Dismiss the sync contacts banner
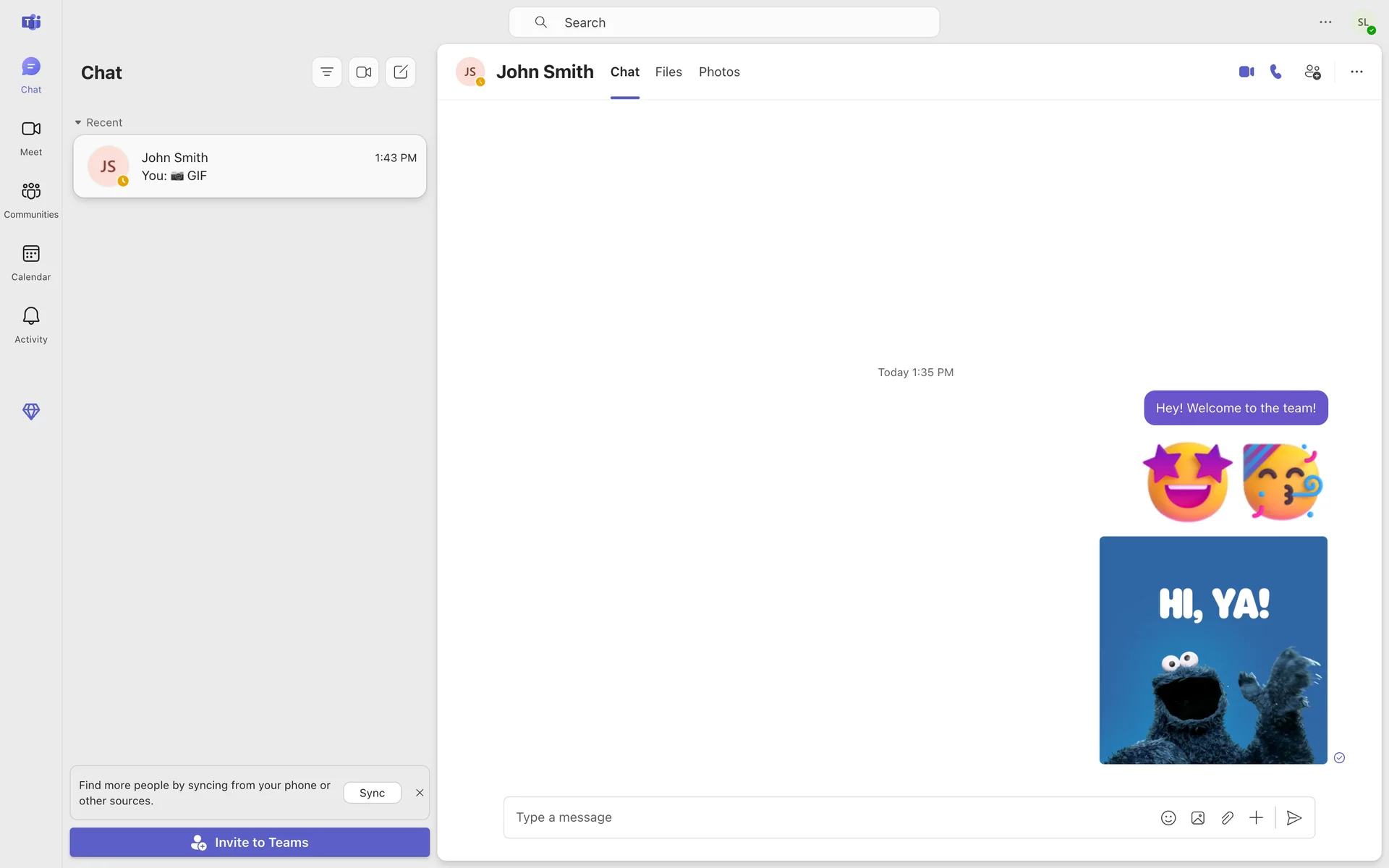This screenshot has height=868, width=1389. point(420,793)
